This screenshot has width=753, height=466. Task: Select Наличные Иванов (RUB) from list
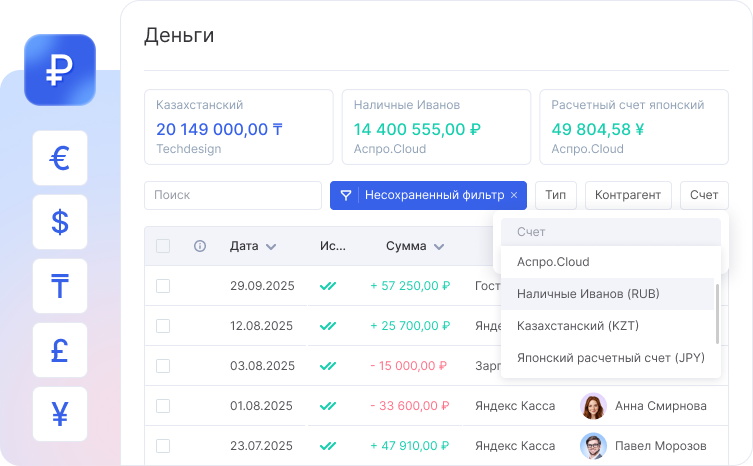point(588,294)
